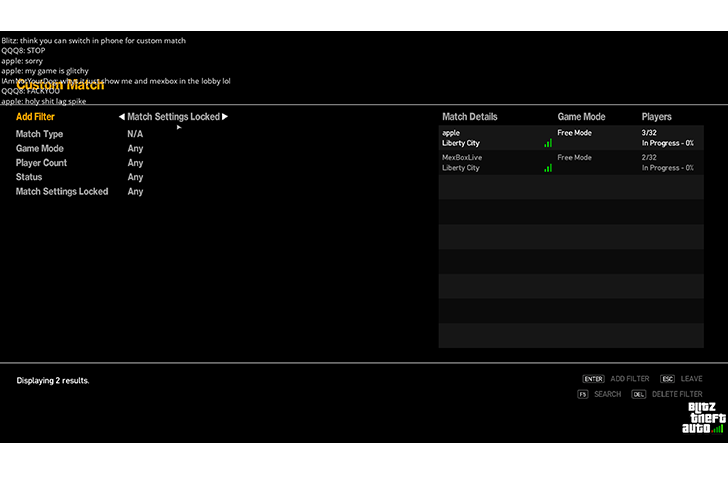Click the Any value beside Match Settings Locked row
728x481 pixels.
coord(135,191)
